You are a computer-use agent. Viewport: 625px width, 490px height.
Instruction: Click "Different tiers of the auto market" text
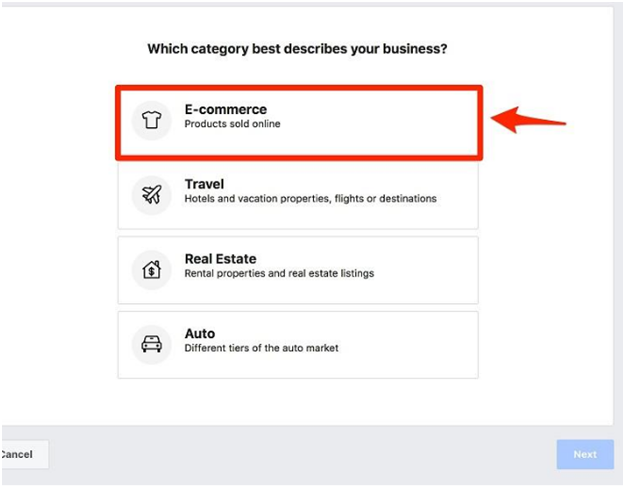[x=261, y=348]
